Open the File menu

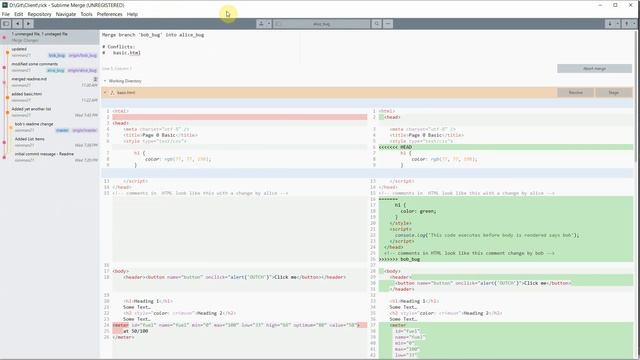point(6,14)
